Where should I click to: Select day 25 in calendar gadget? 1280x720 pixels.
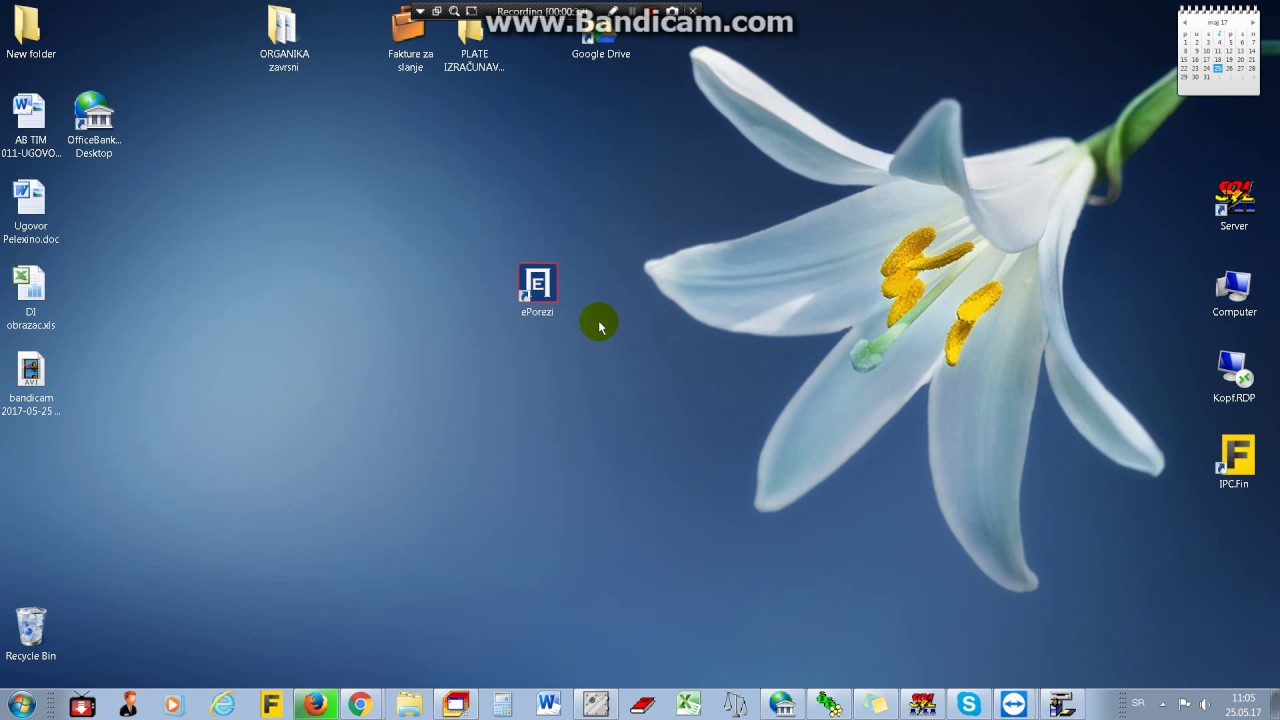tap(1218, 68)
